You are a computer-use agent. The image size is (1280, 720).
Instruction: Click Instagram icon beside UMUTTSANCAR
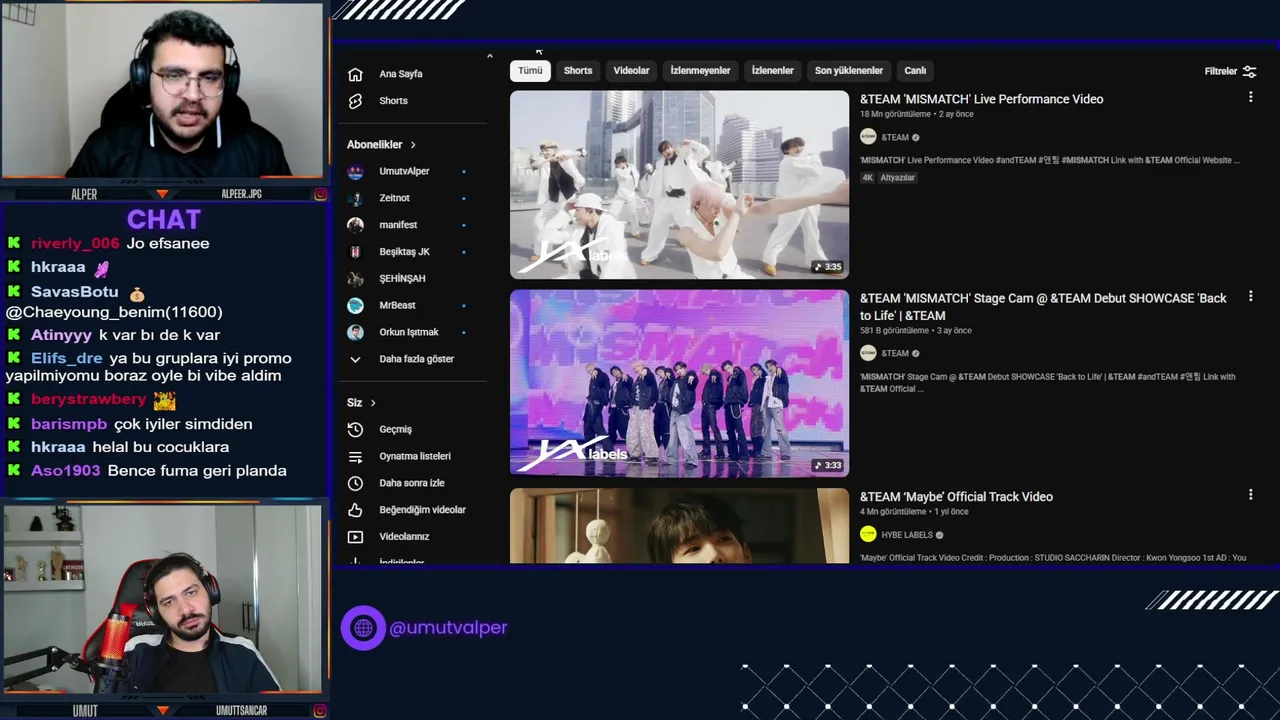click(x=321, y=711)
